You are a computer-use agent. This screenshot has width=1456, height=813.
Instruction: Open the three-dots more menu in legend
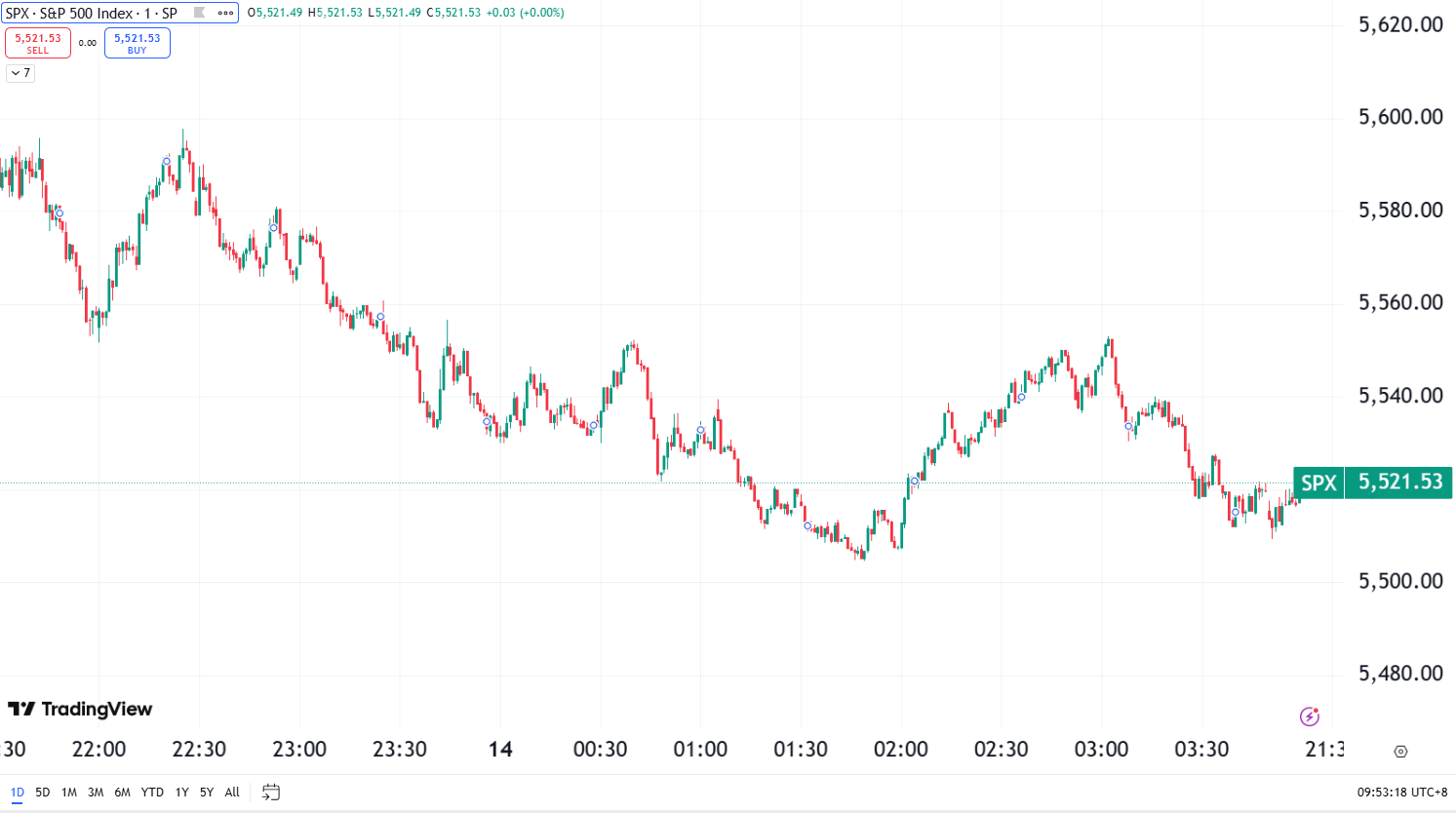click(225, 13)
